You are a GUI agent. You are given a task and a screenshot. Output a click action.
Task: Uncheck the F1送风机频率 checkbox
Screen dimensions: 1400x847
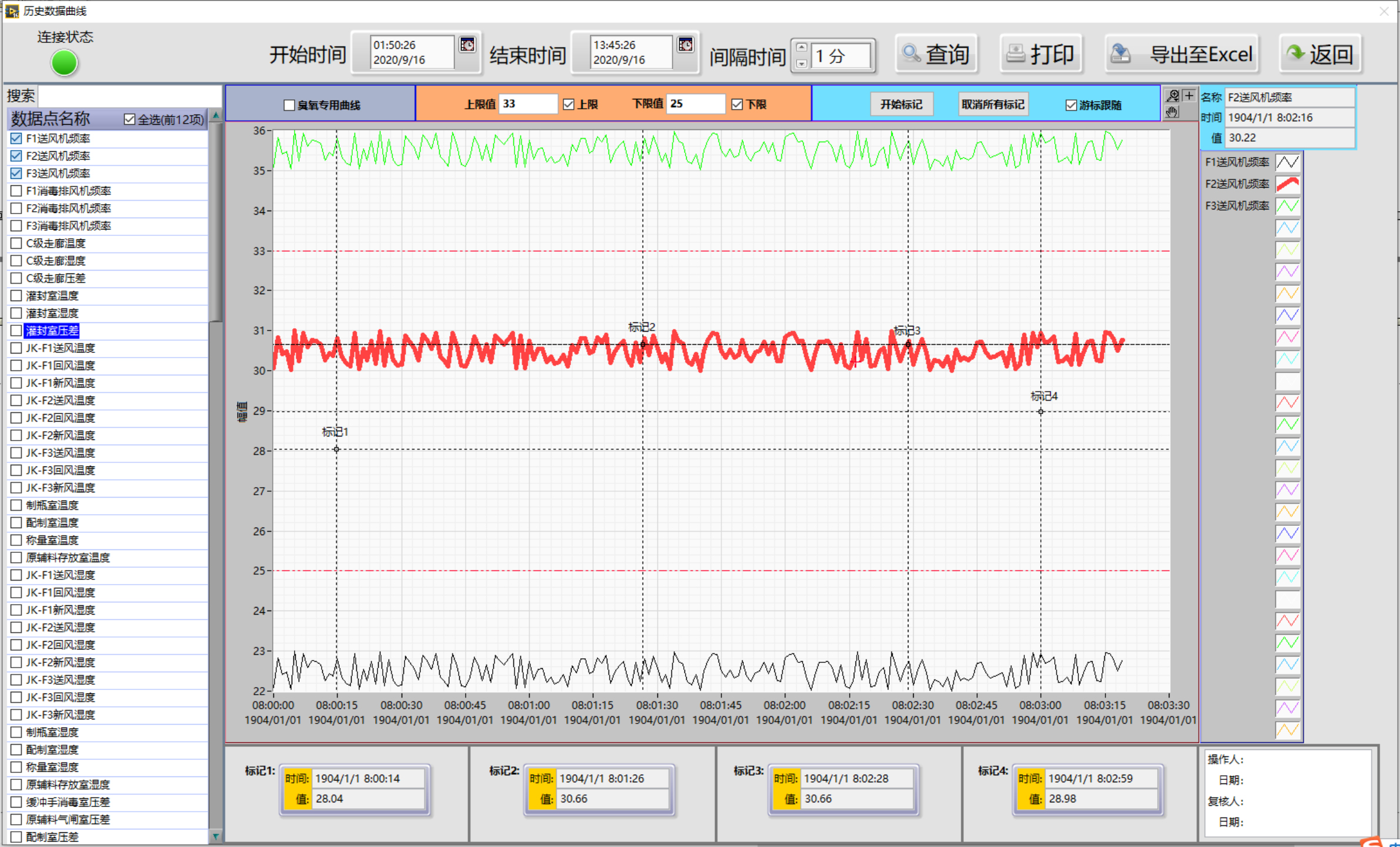pyautogui.click(x=16, y=139)
